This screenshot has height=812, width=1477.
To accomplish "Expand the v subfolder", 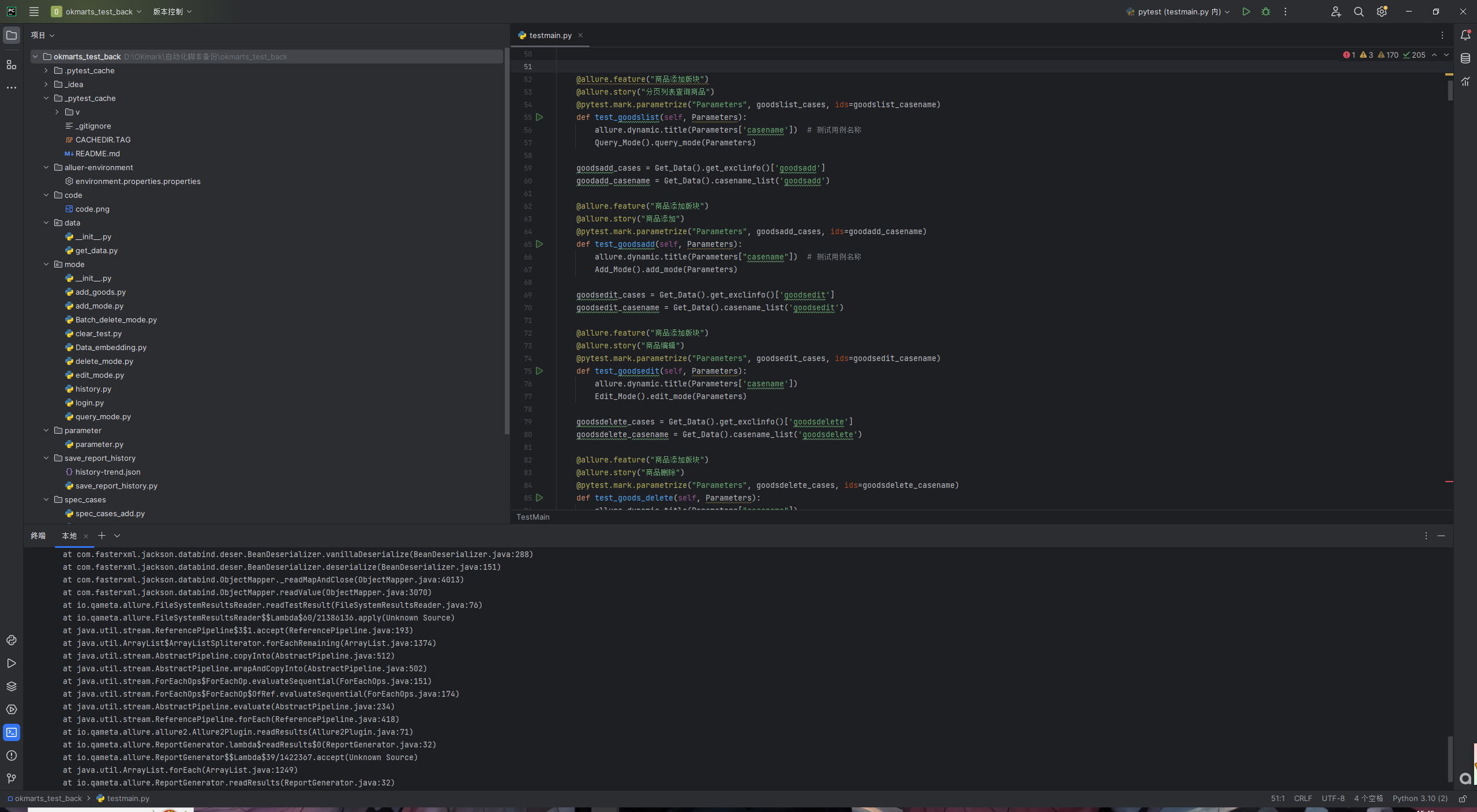I will [x=57, y=112].
